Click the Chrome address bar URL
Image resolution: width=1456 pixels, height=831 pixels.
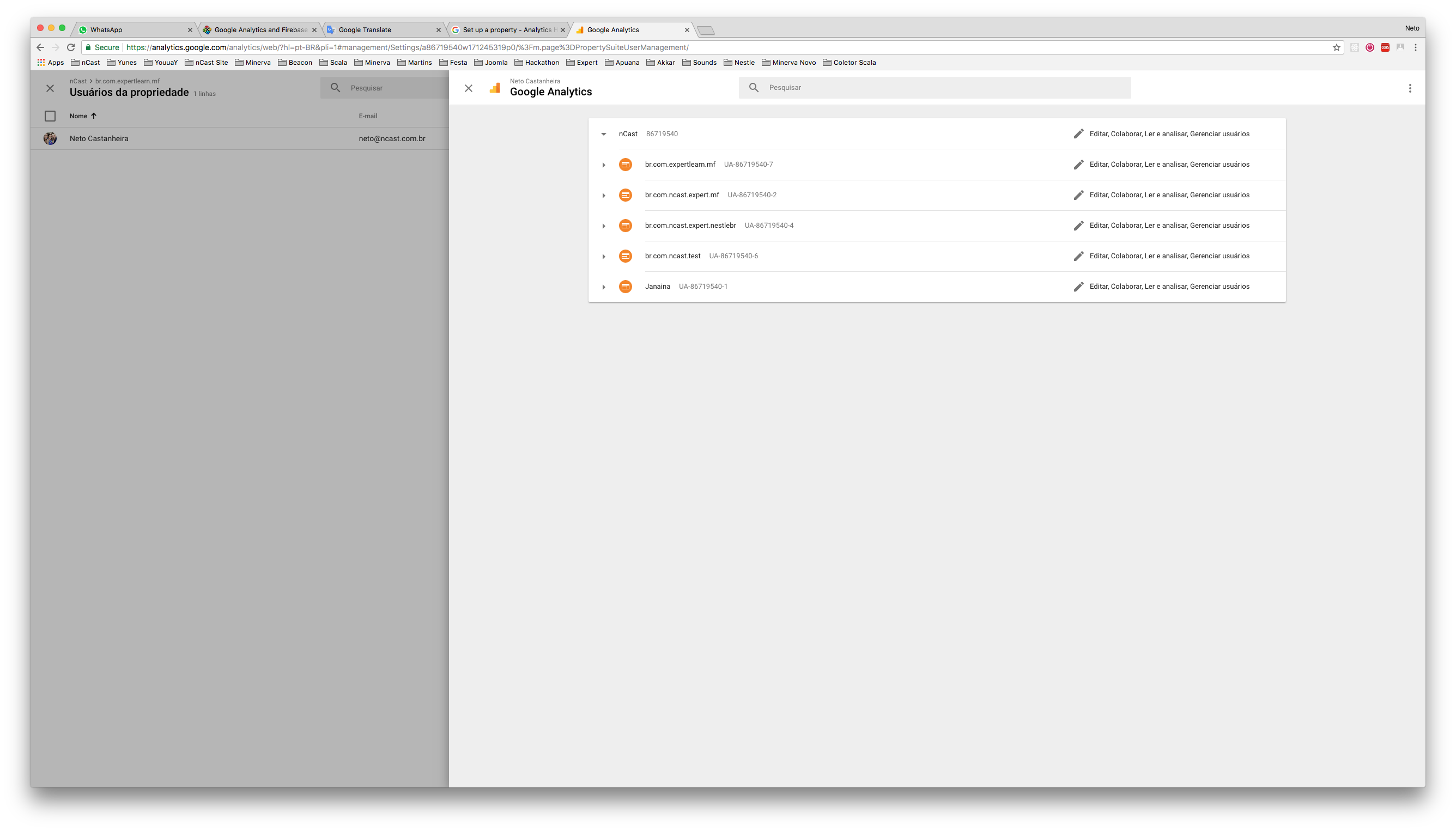point(407,47)
